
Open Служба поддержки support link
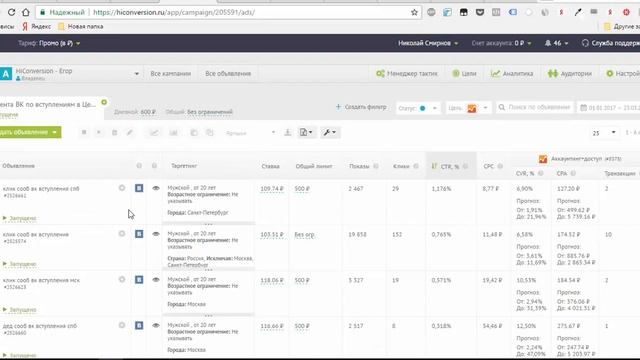coord(611,43)
